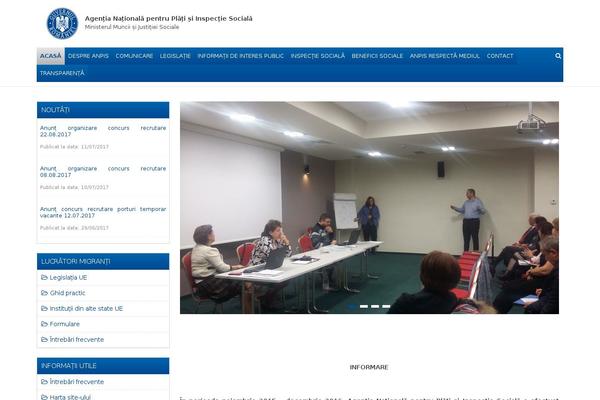
Task: Open ANPIS RESPECTĂ MEDIUL menu
Action: (x=445, y=56)
